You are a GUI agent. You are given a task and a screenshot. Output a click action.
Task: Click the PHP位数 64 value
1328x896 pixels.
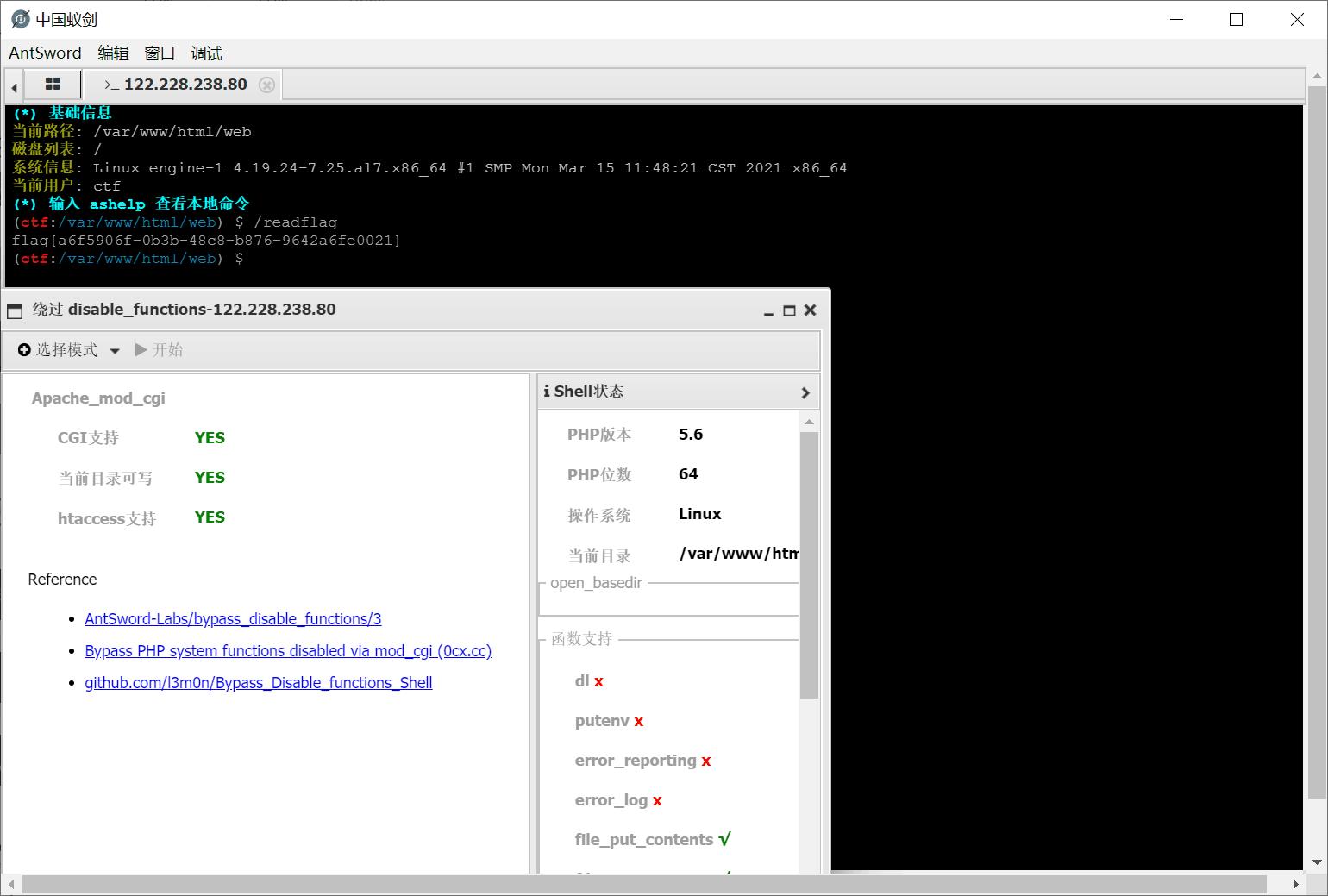pos(688,474)
